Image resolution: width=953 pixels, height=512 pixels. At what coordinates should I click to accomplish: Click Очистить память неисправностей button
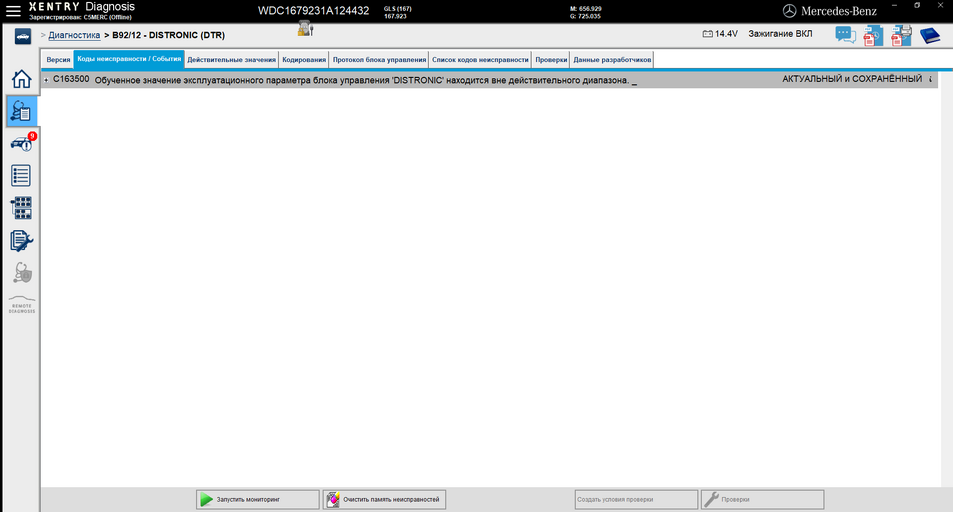[x=385, y=499]
